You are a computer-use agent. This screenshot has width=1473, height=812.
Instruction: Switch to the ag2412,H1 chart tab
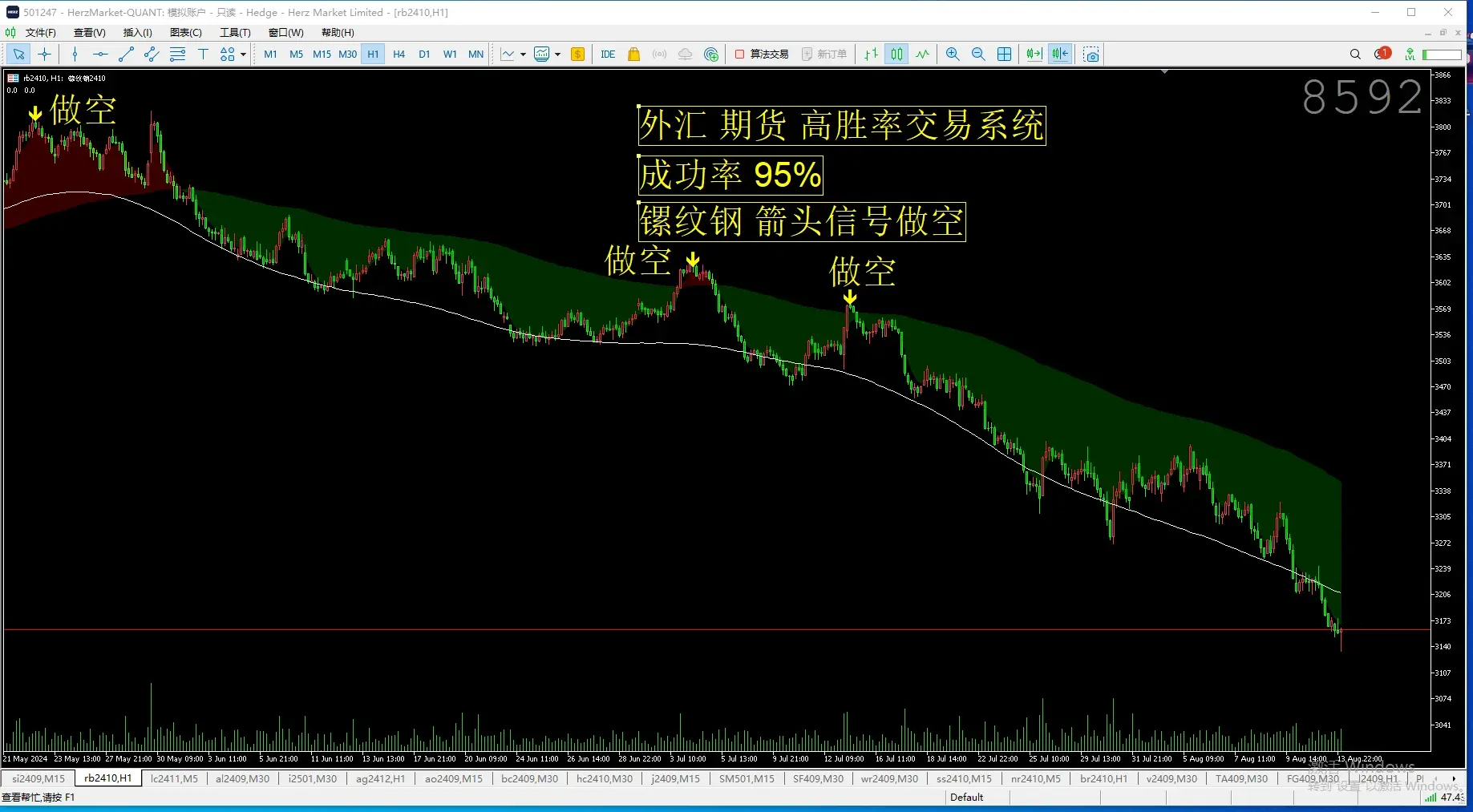pyautogui.click(x=379, y=778)
